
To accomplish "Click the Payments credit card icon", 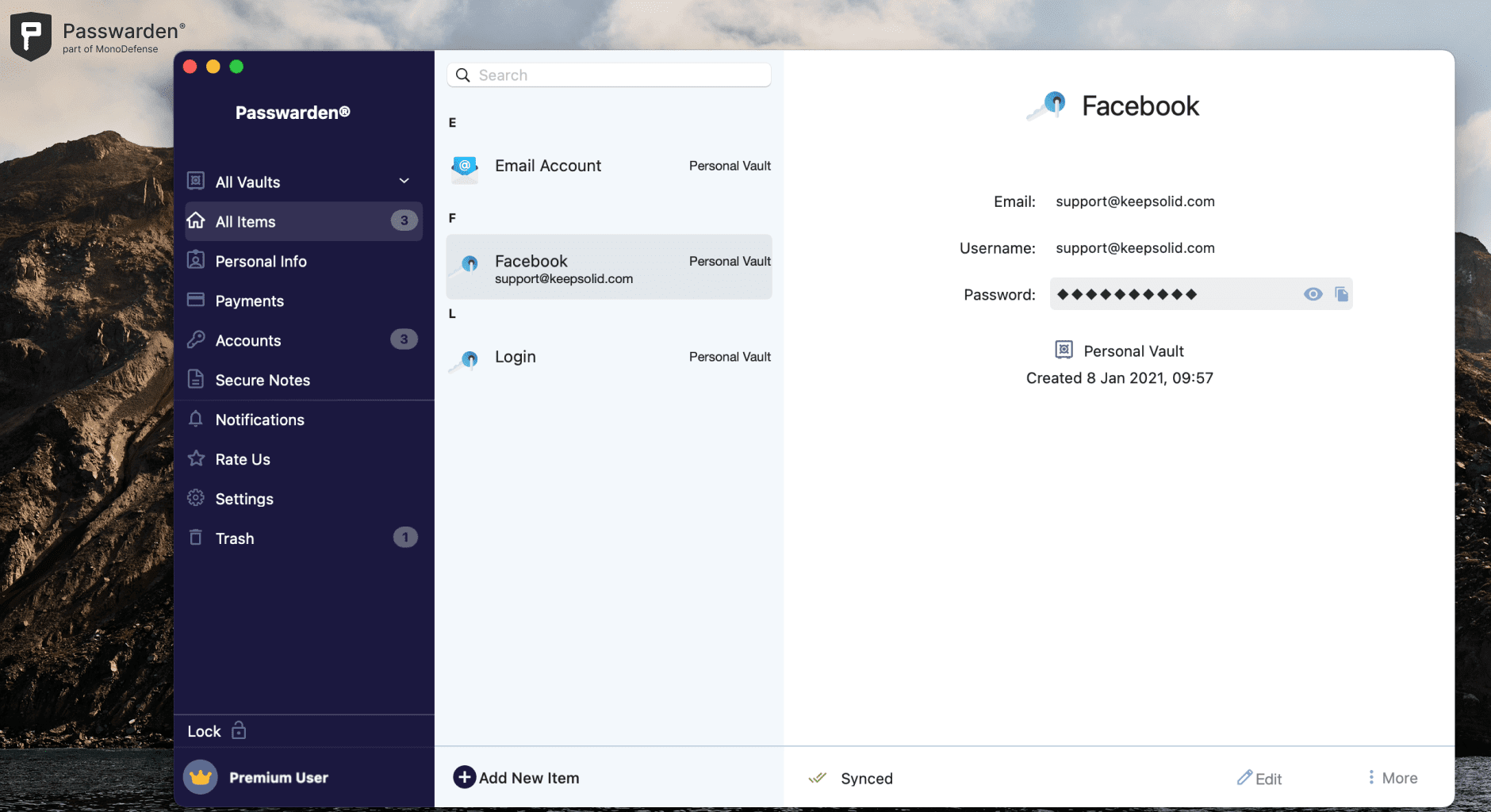I will pos(196,300).
